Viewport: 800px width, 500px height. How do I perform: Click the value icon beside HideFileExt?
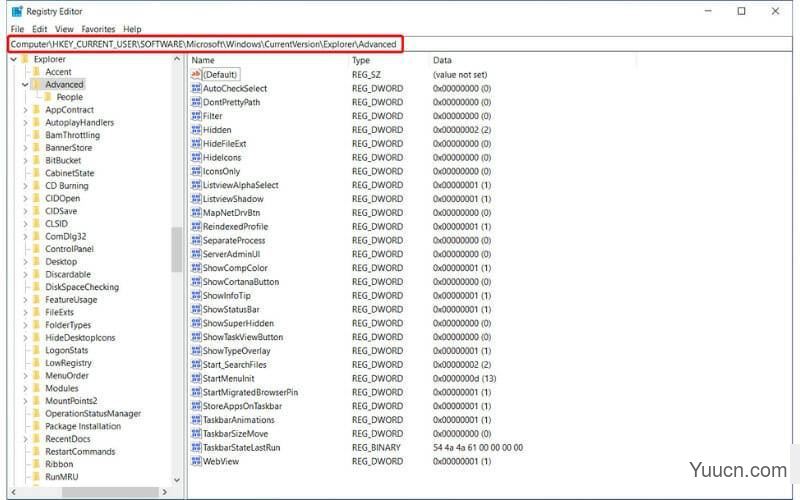[x=196, y=143]
